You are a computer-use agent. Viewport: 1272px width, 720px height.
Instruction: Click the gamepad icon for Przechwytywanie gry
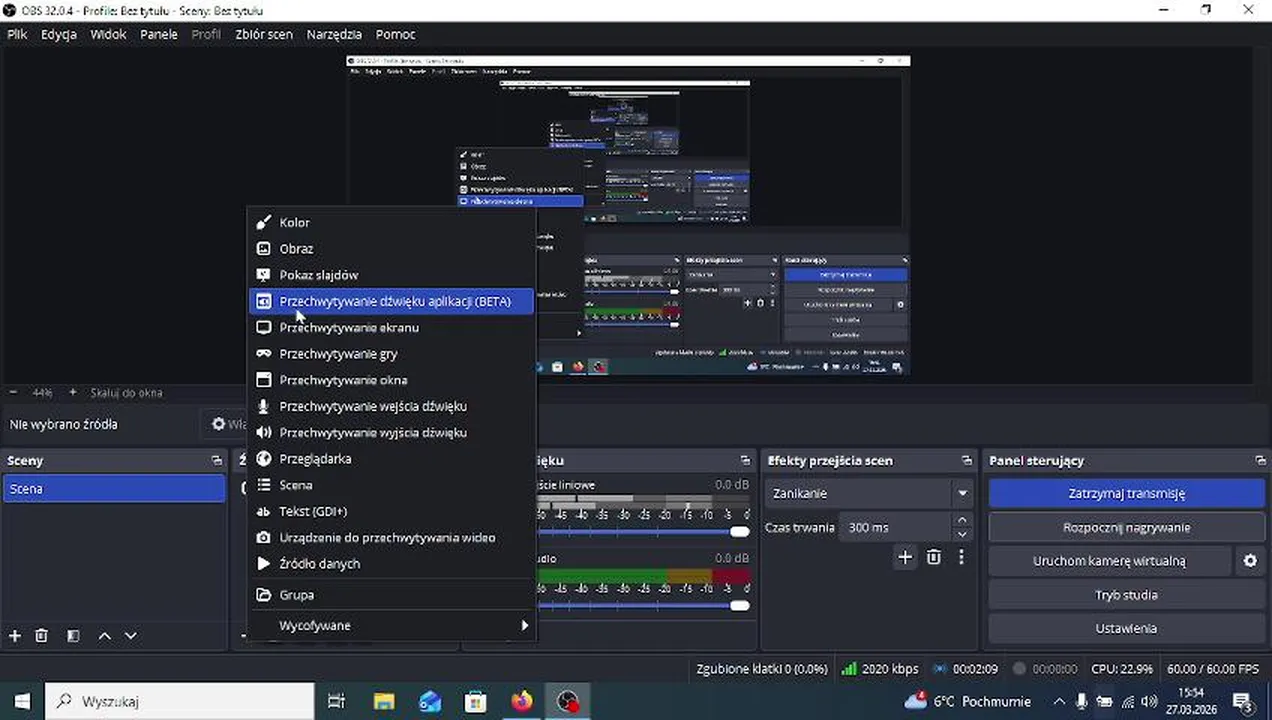(264, 353)
